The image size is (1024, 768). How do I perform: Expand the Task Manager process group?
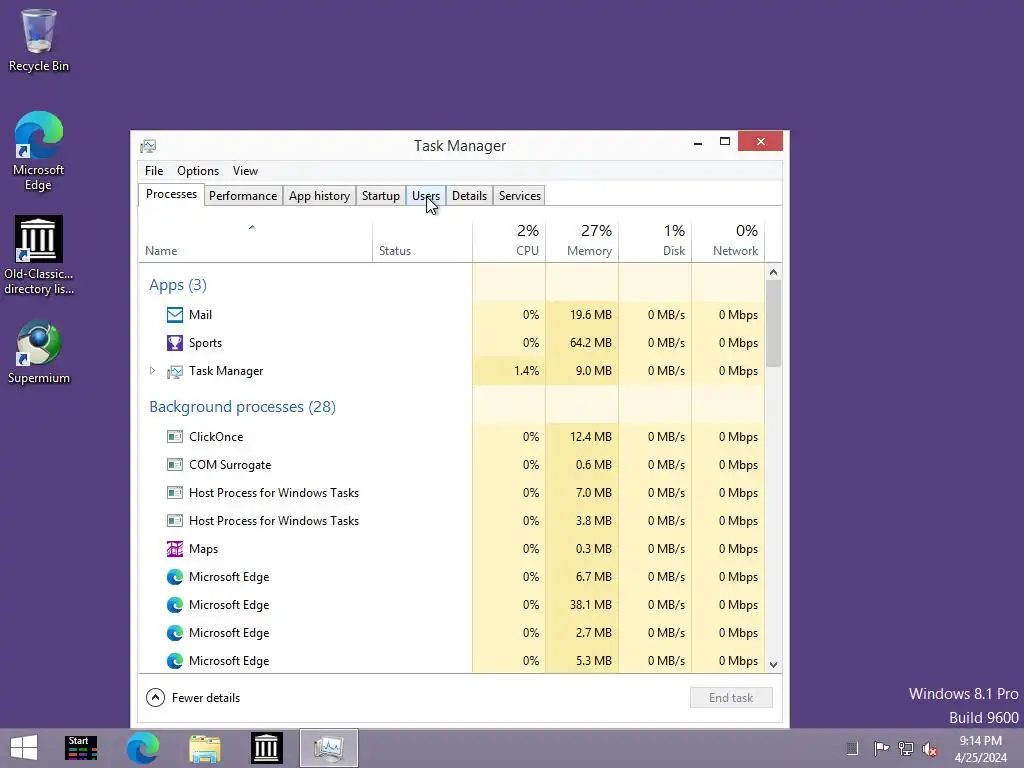coord(152,371)
